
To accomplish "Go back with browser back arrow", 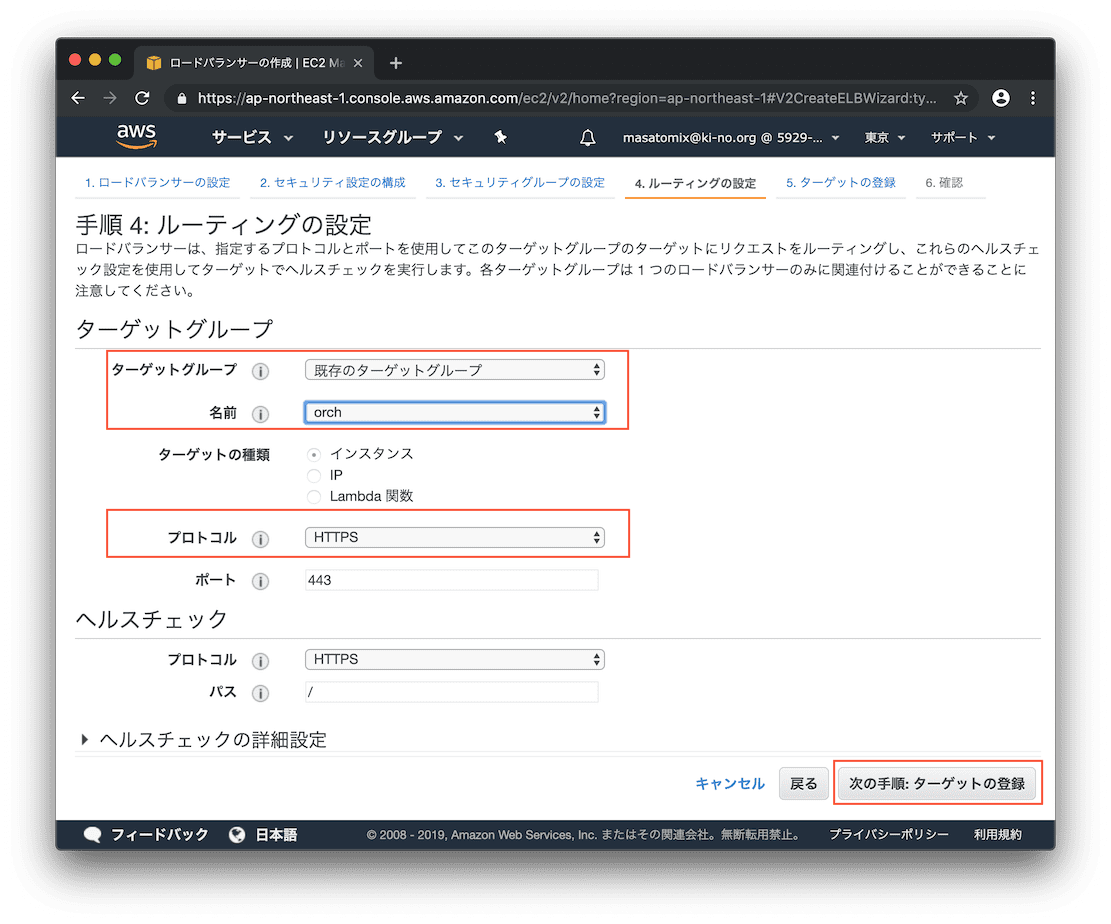I will tap(78, 98).
